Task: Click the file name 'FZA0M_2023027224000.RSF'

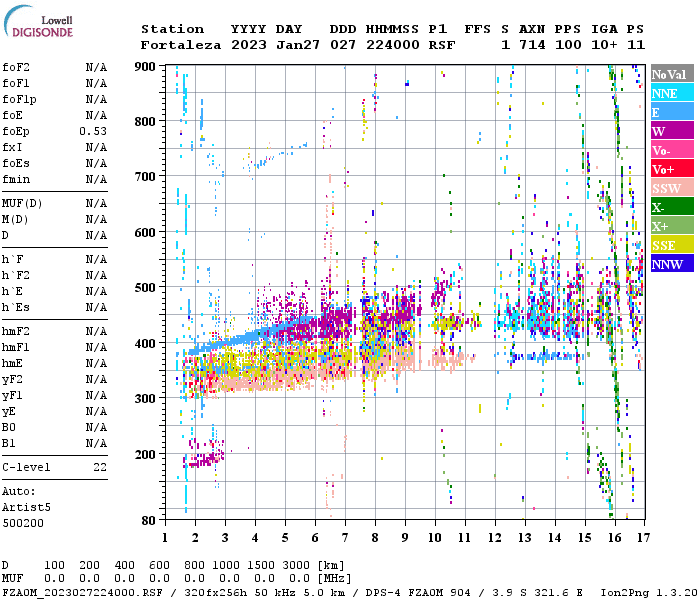Action: click(x=83, y=593)
